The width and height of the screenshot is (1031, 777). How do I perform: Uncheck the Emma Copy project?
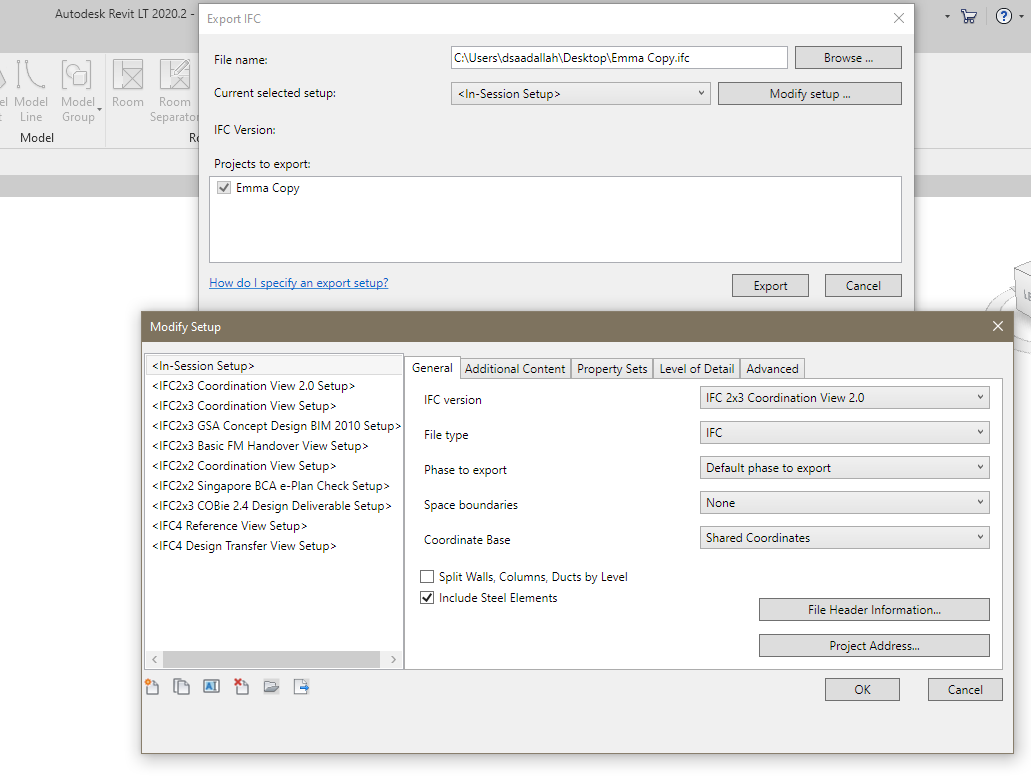(224, 187)
